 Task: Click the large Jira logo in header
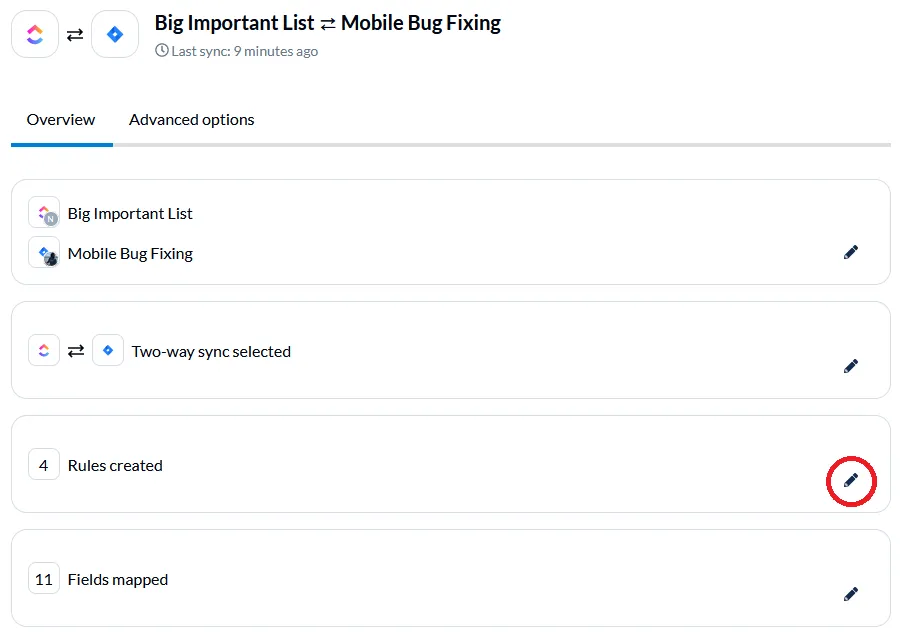click(x=115, y=35)
